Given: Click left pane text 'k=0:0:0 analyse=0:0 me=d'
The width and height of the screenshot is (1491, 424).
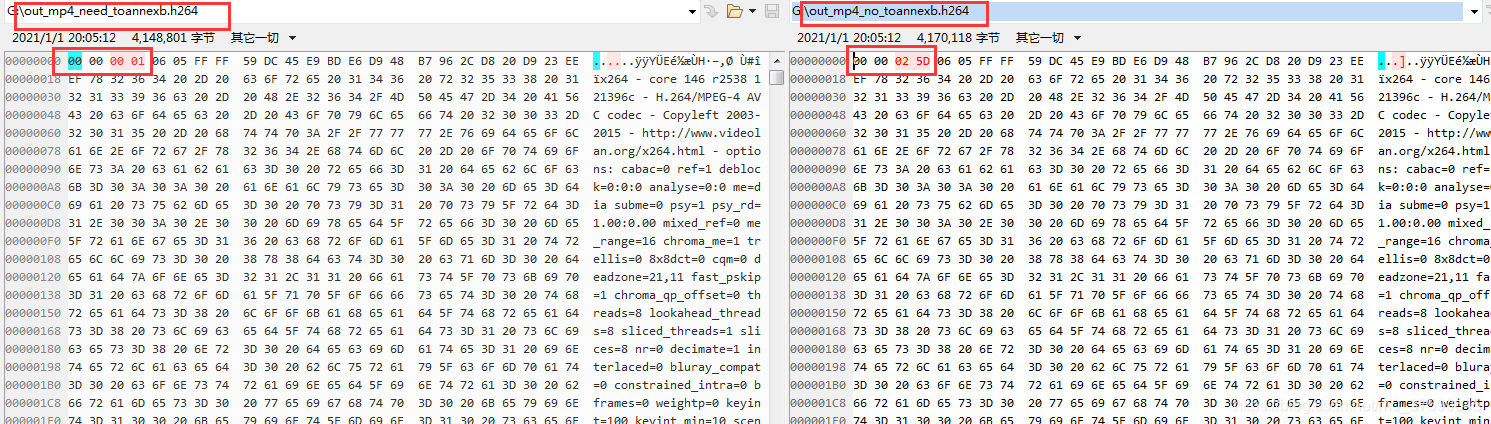Looking at the screenshot, I should coord(677,187).
